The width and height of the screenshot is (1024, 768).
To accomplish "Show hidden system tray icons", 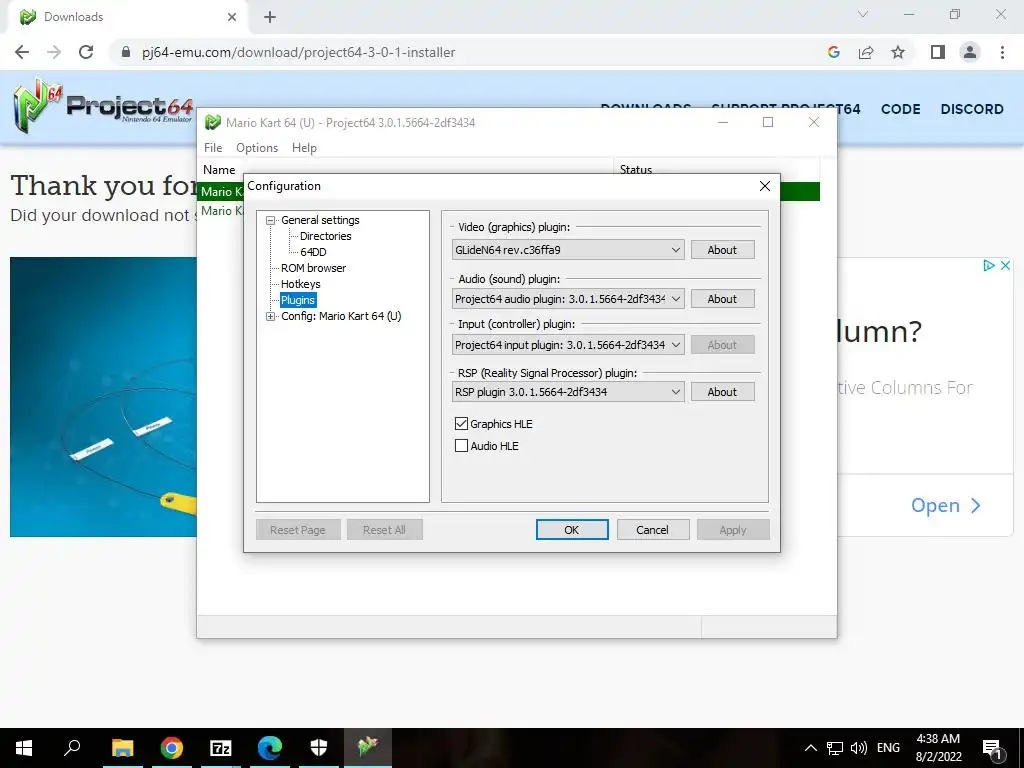I will click(x=810, y=748).
